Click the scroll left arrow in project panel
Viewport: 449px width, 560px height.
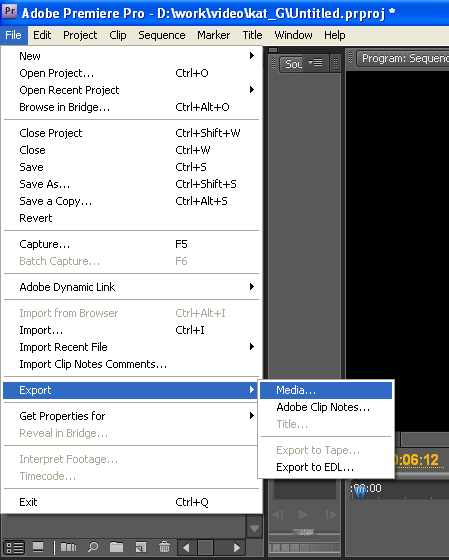point(186,547)
